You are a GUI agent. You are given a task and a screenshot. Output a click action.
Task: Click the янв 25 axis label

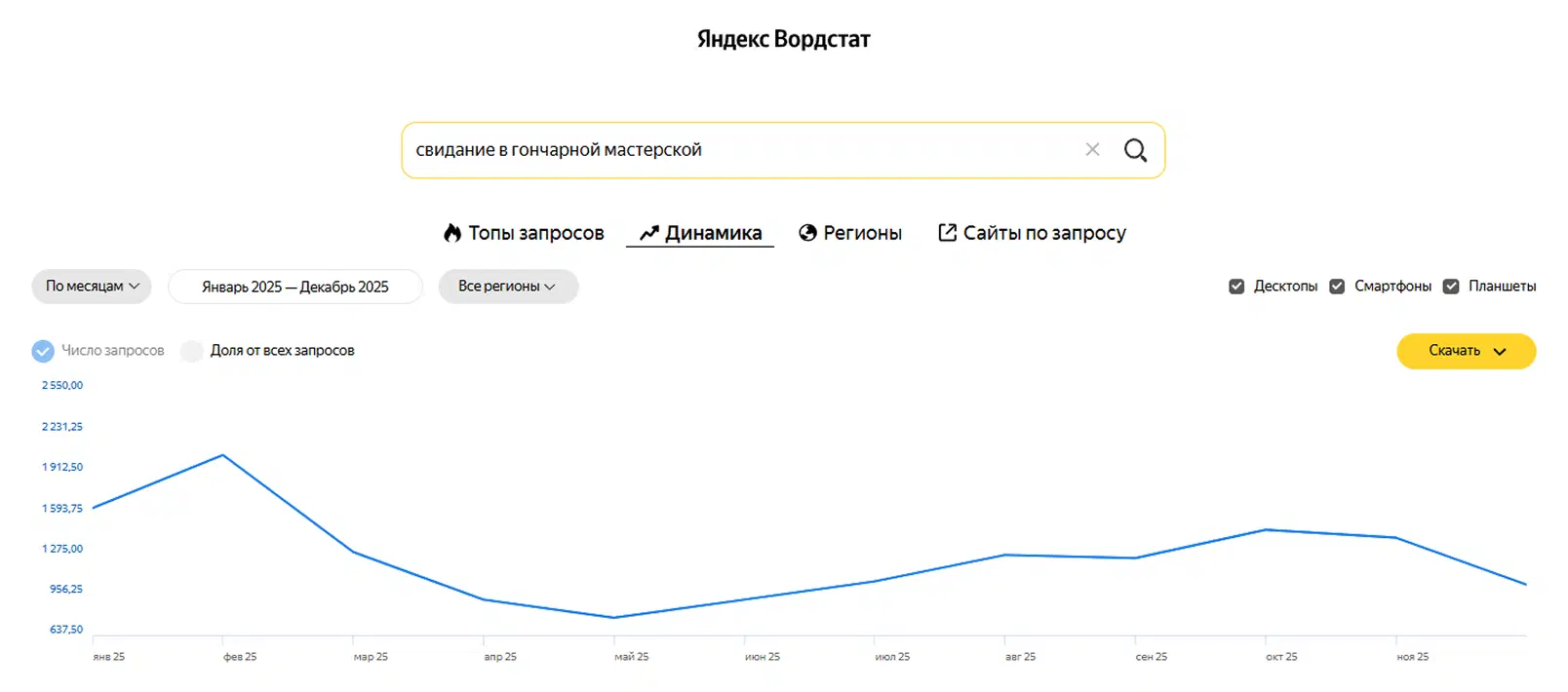[x=109, y=657]
